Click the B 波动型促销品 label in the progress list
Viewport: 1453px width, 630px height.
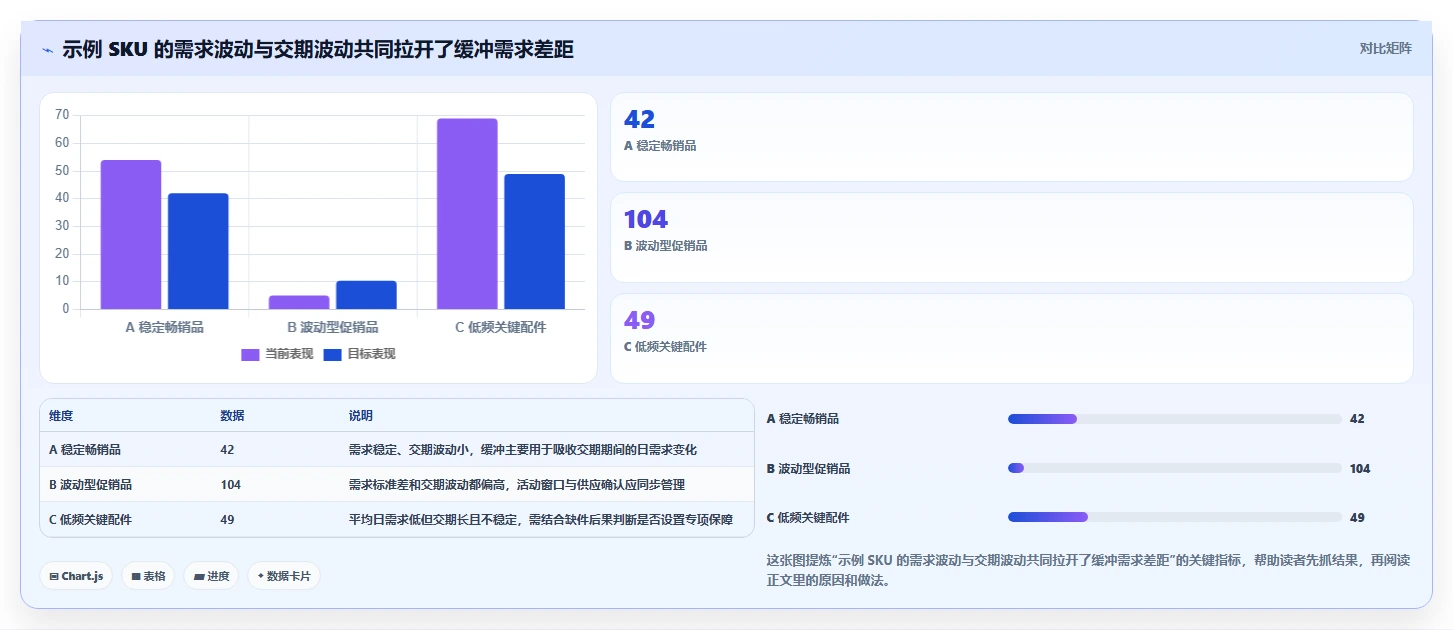point(808,468)
